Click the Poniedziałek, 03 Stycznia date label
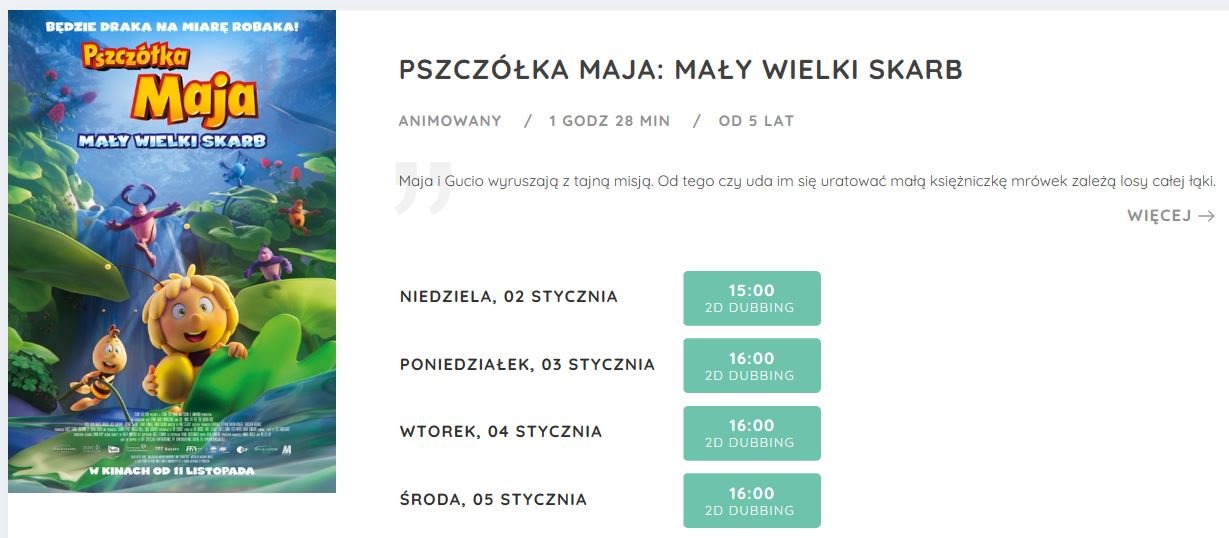Image resolution: width=1229 pixels, height=538 pixels. [x=527, y=365]
